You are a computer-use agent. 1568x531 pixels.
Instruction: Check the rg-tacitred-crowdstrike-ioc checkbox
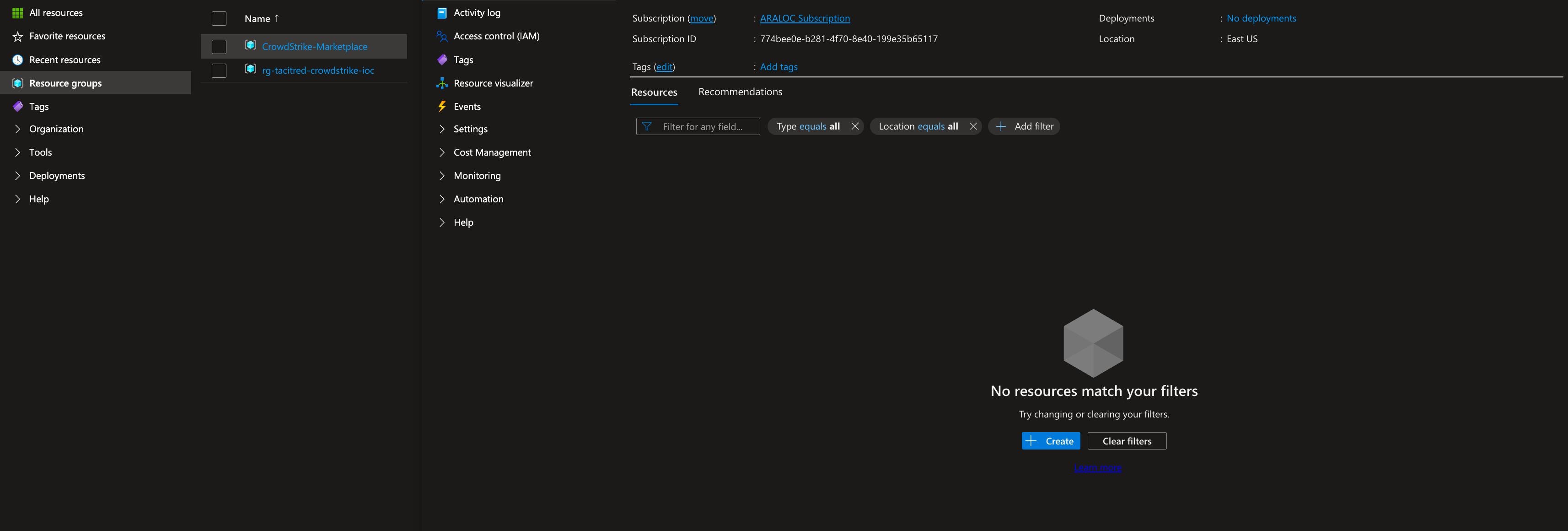[219, 70]
